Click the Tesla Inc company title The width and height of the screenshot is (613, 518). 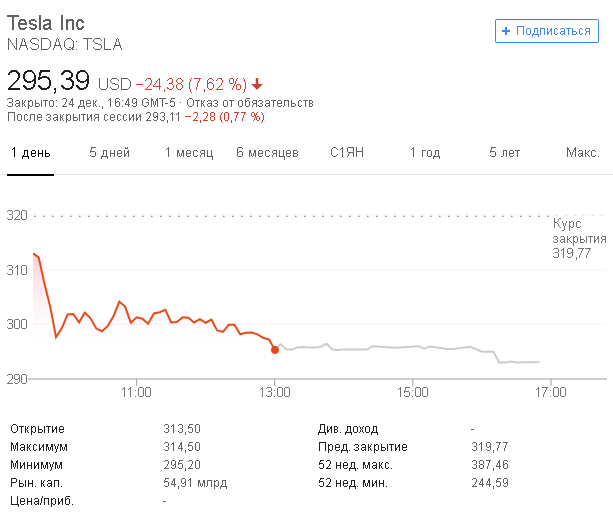click(x=46, y=23)
